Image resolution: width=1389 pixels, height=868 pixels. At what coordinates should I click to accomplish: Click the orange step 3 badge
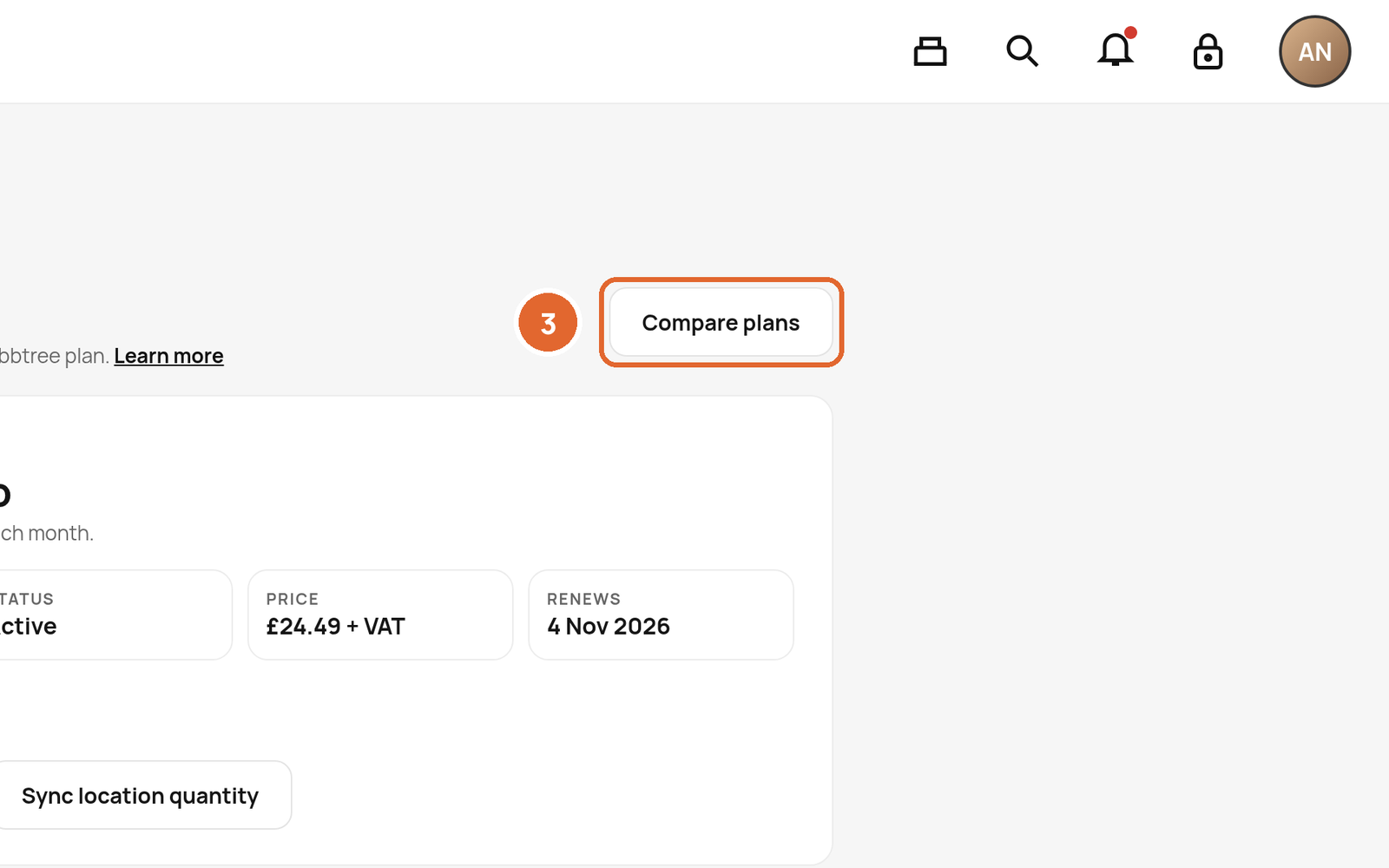[548, 323]
